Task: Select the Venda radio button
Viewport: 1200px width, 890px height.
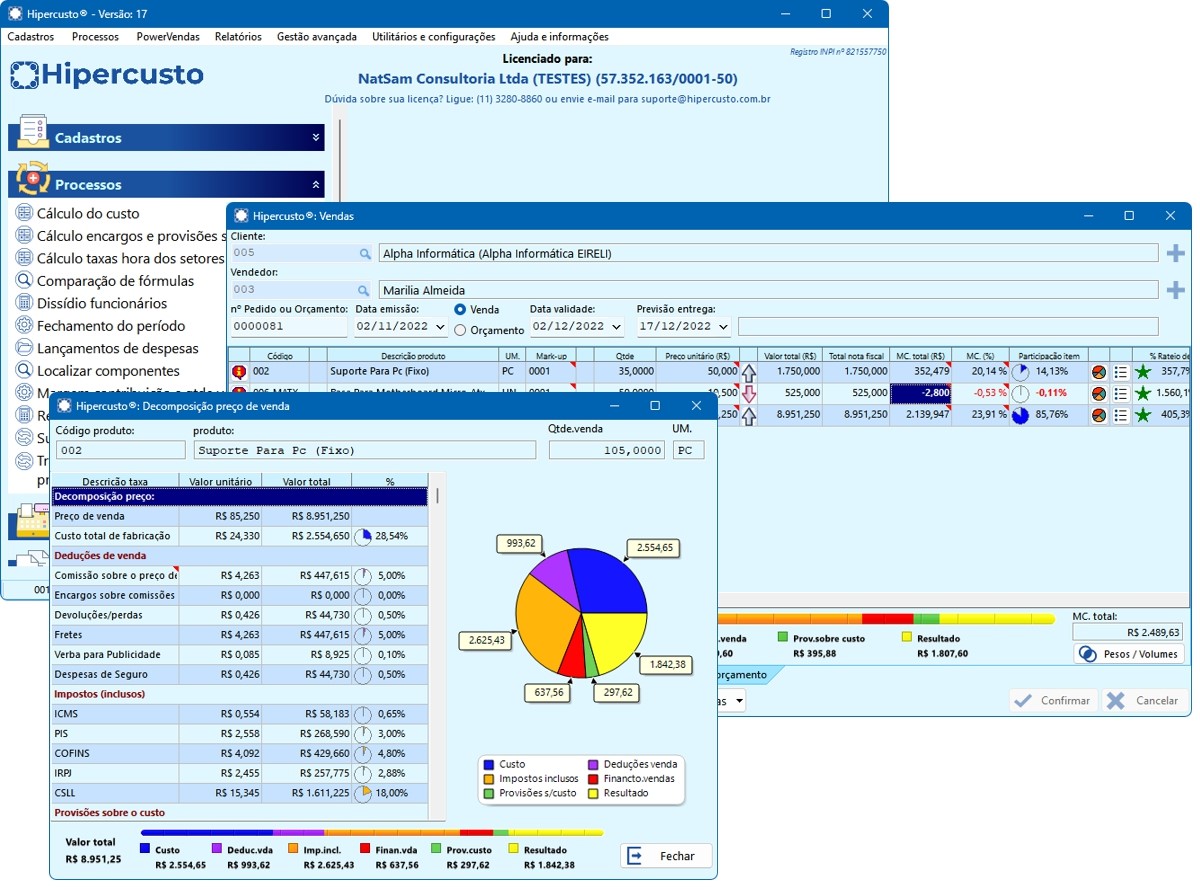Action: (460, 310)
